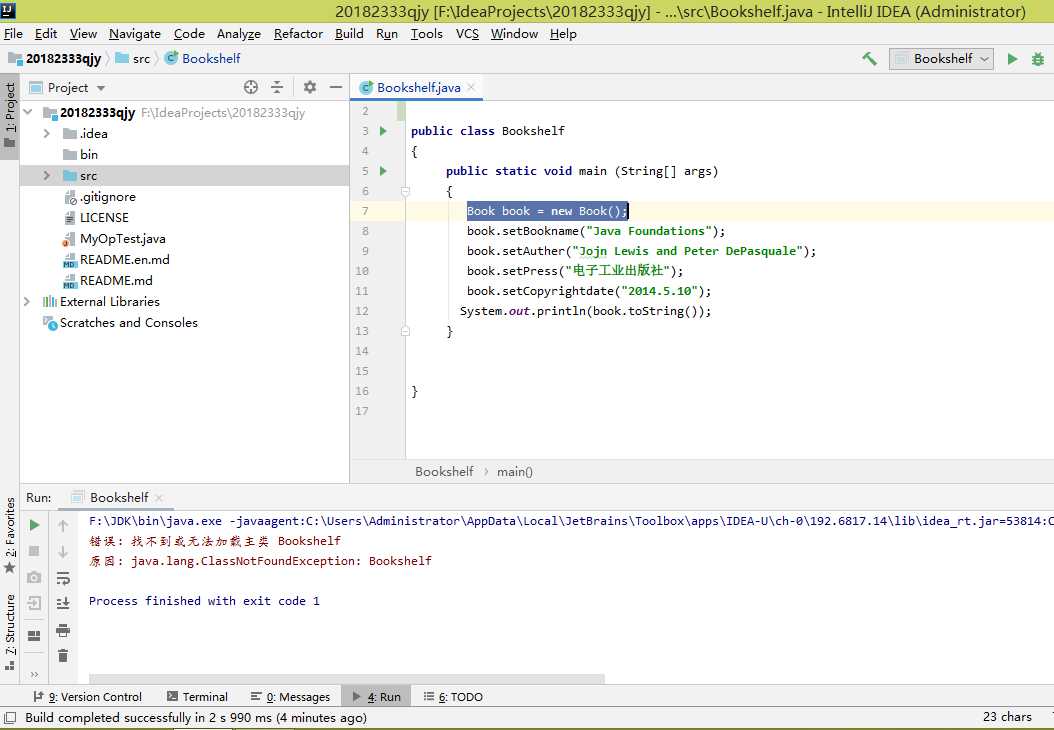This screenshot has height=730, width=1054.
Task: Toggle the 1: Project side tool button
Action: click(x=9, y=116)
